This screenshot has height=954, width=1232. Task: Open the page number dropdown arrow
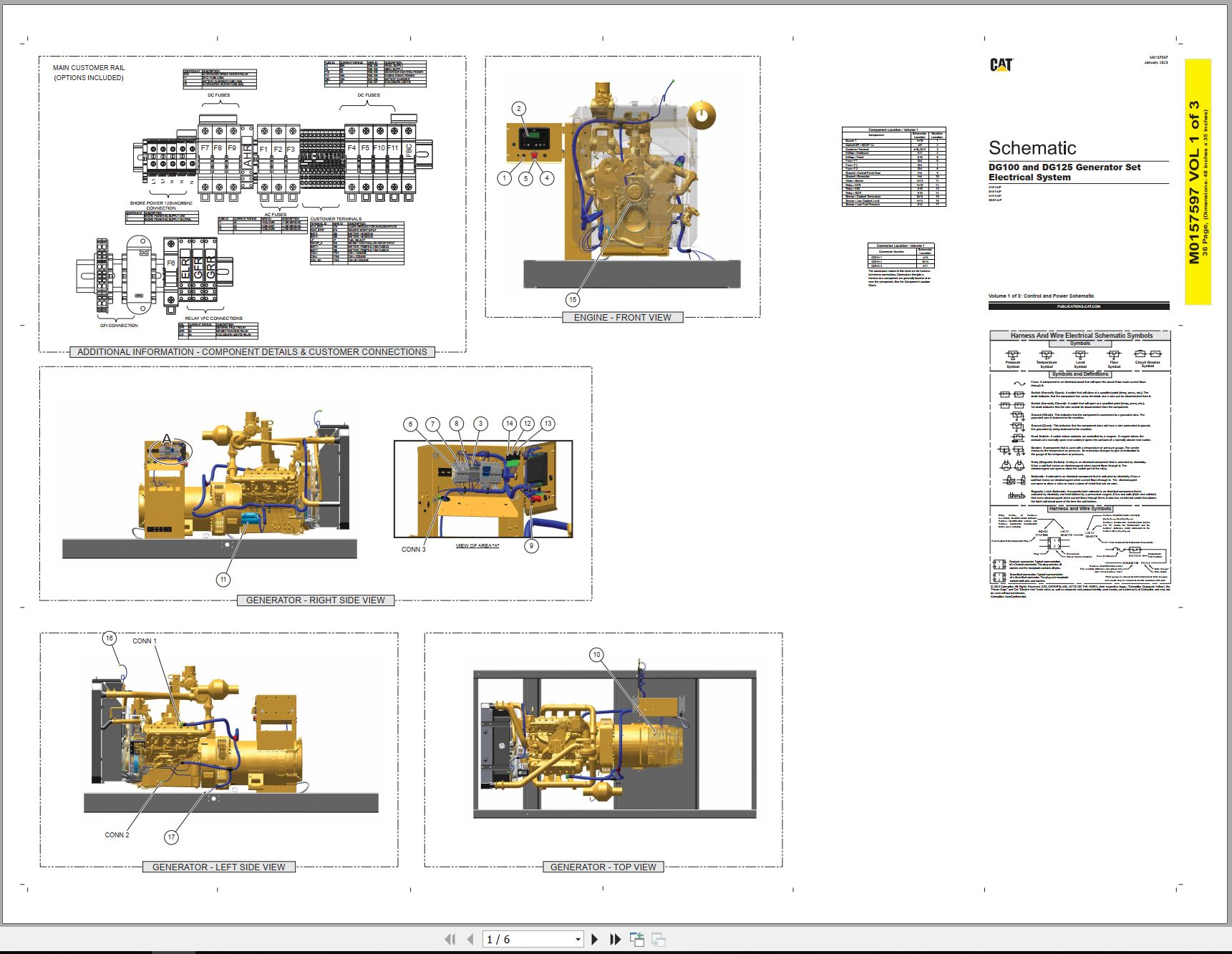(x=578, y=940)
